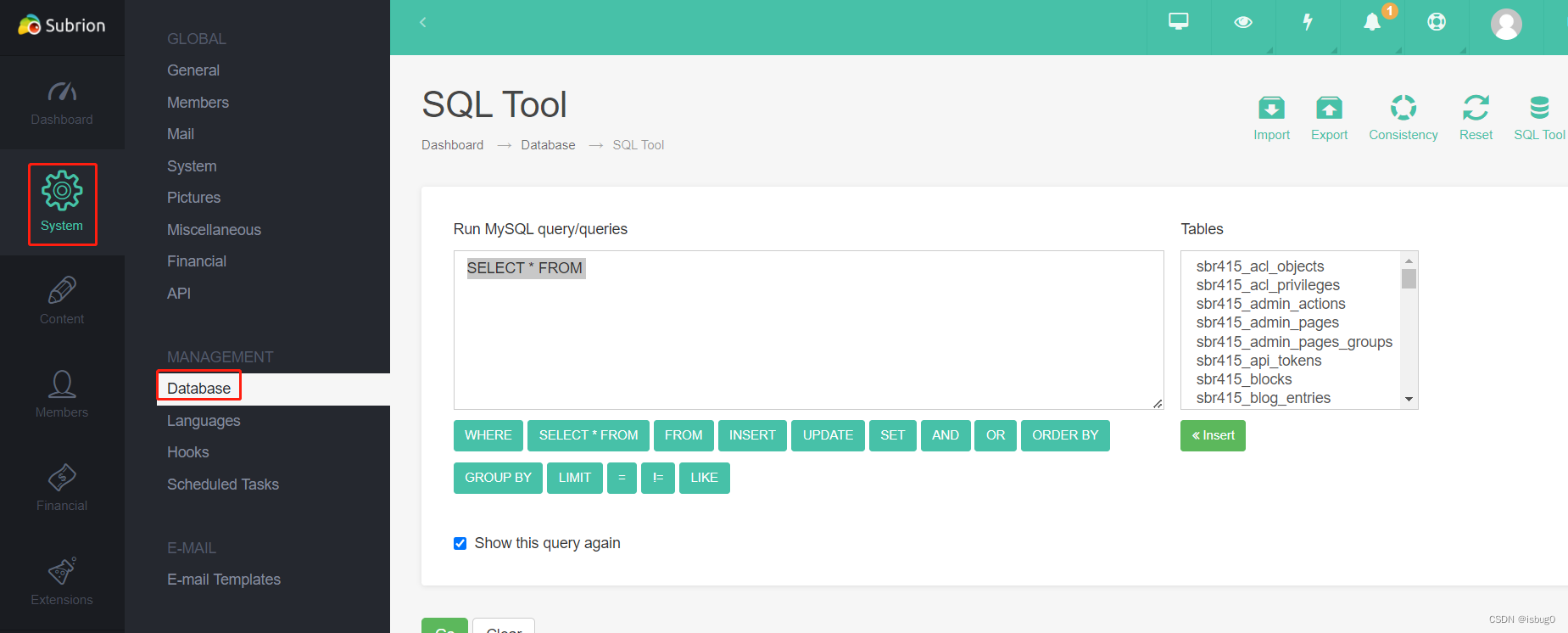Insert WHERE keyword
This screenshot has height=633, width=1568.
(488, 435)
